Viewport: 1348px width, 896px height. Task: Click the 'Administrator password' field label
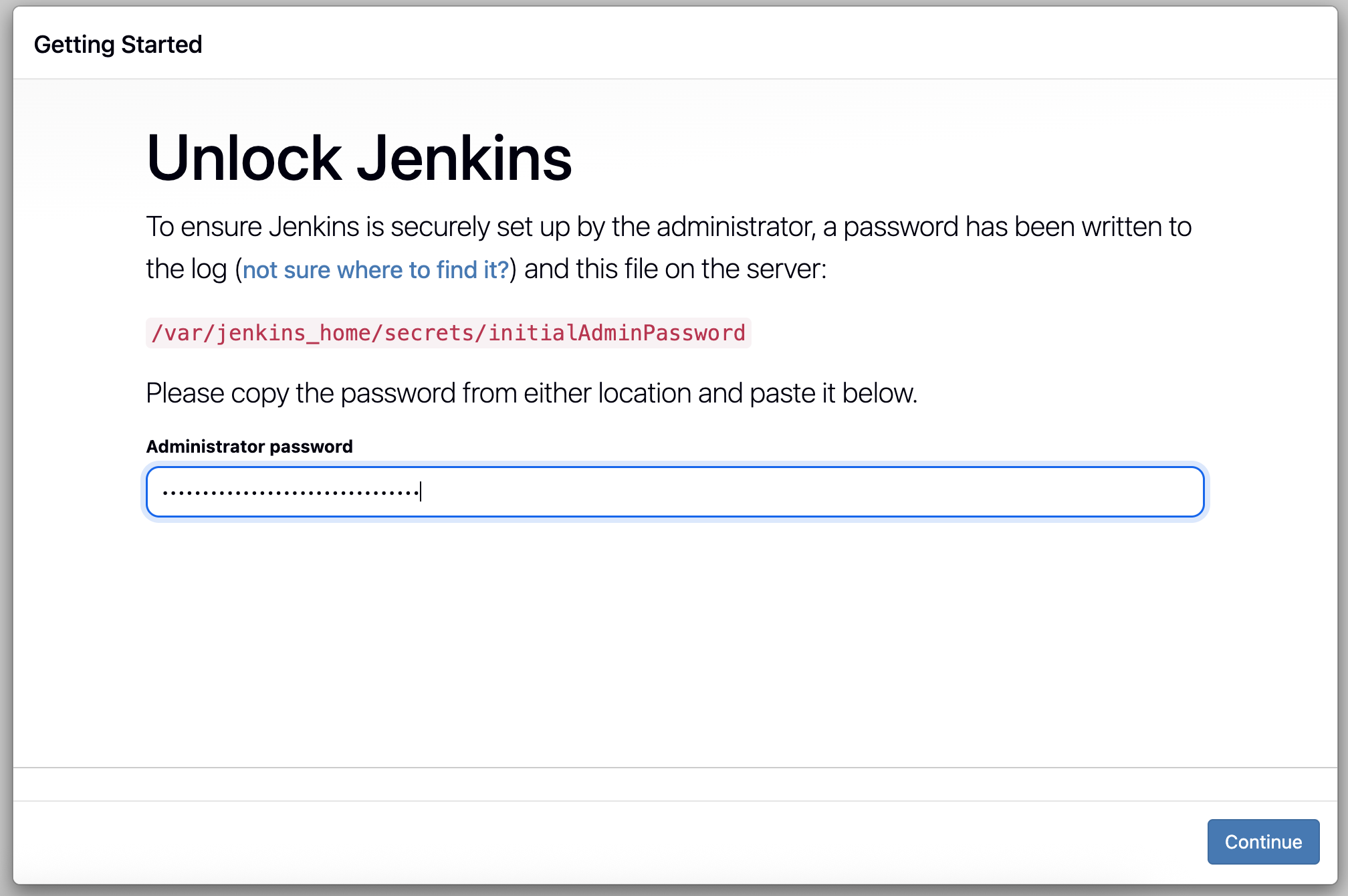(249, 447)
